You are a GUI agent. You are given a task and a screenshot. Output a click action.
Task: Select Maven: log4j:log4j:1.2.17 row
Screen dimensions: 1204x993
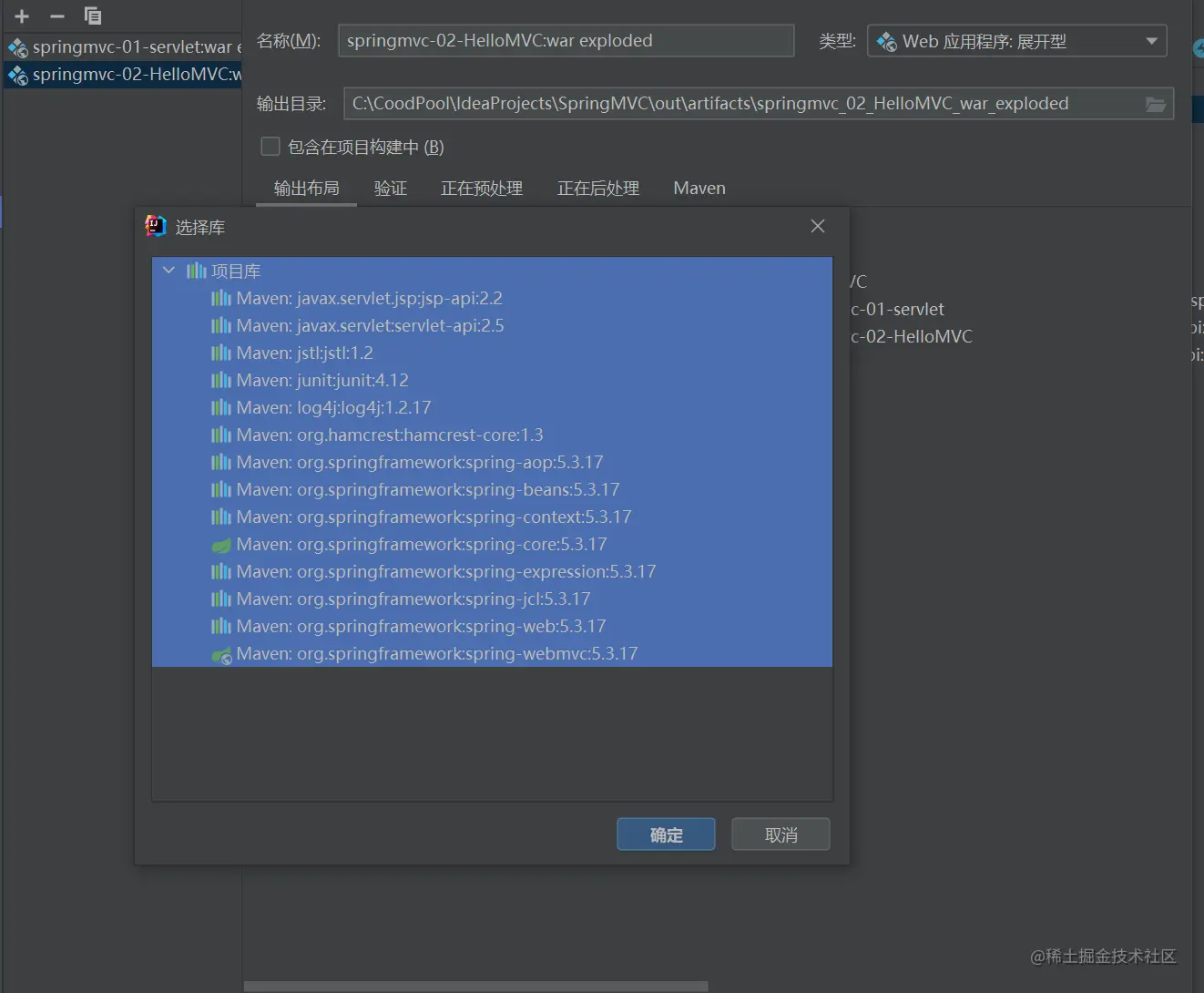pyautogui.click(x=492, y=407)
